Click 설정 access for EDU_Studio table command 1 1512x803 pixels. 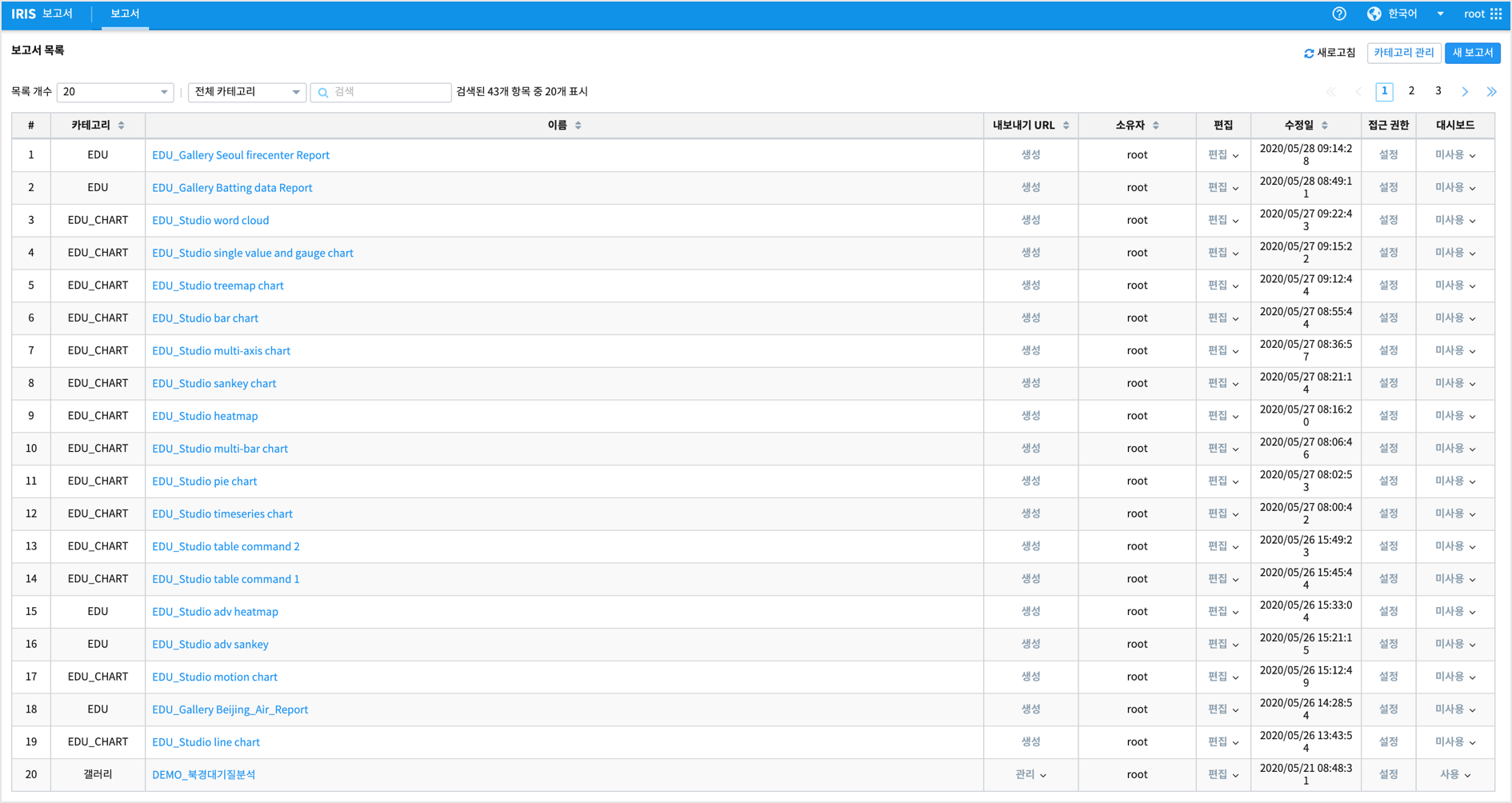click(x=1388, y=579)
